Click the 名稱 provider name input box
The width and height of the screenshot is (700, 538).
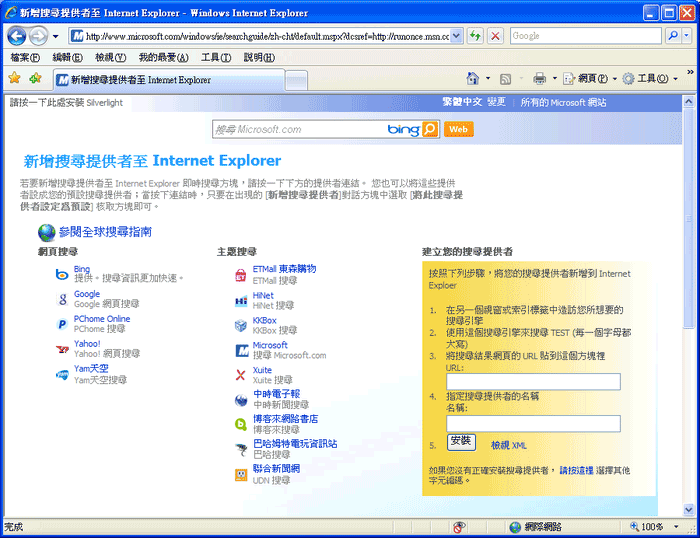point(533,424)
